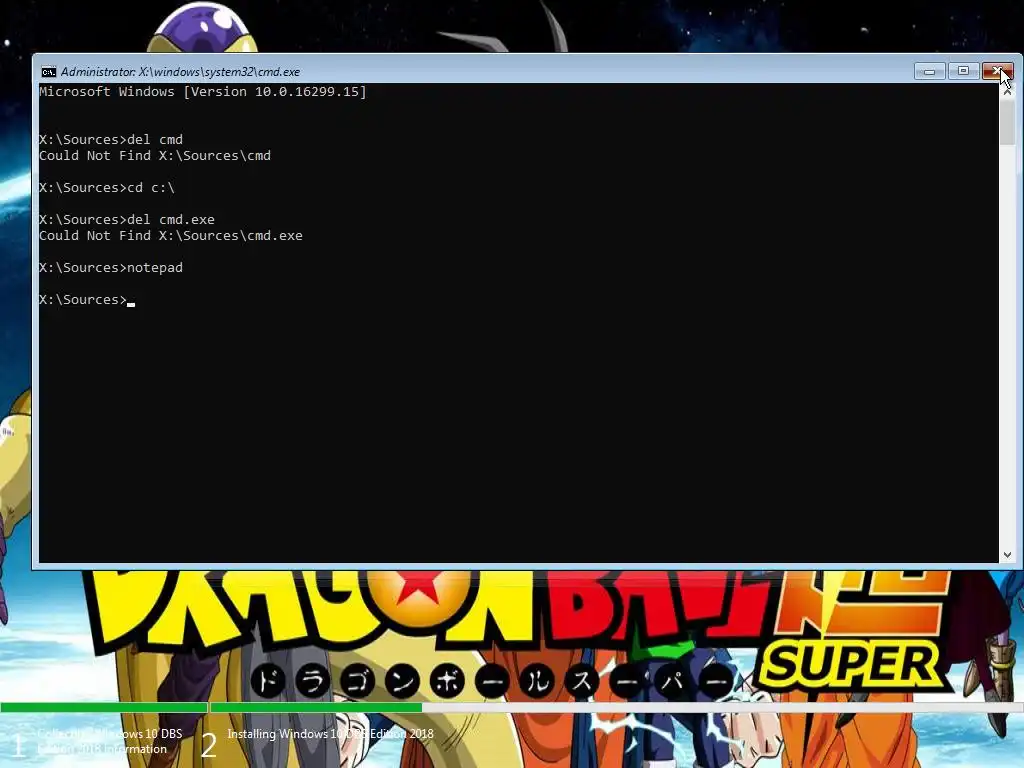The height and width of the screenshot is (768, 1024).
Task: Click the scrollbar down arrow in cmd window
Action: 1007,554
